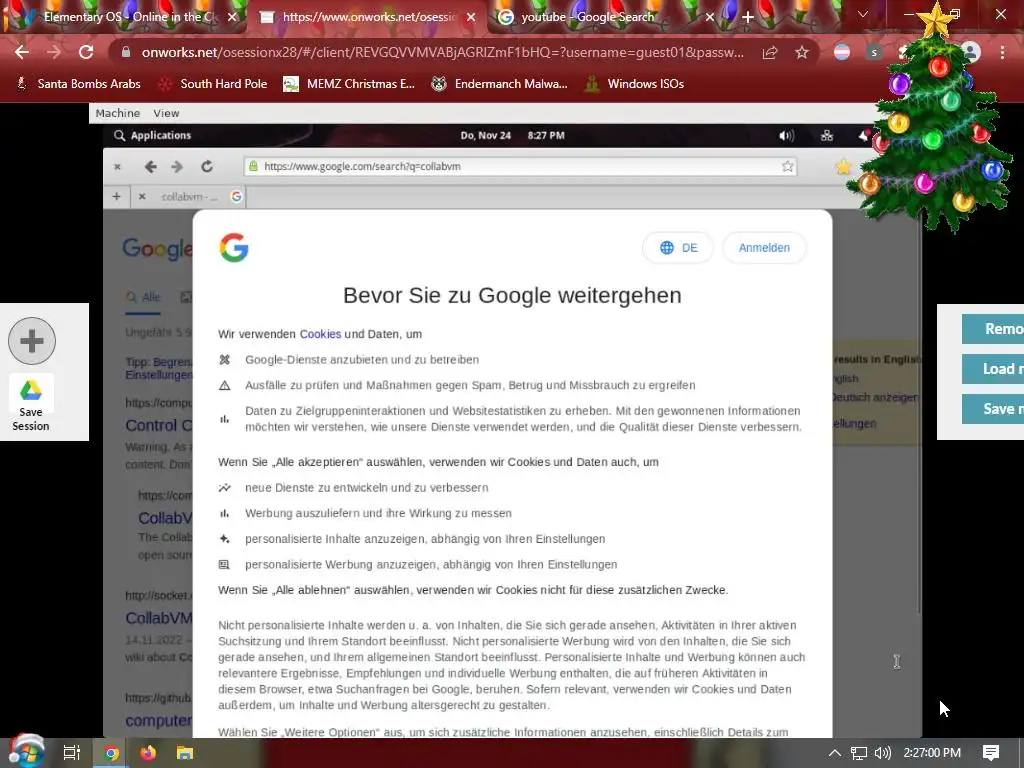Reload the google.com page in the VM browser
The height and width of the screenshot is (768, 1024).
click(206, 167)
